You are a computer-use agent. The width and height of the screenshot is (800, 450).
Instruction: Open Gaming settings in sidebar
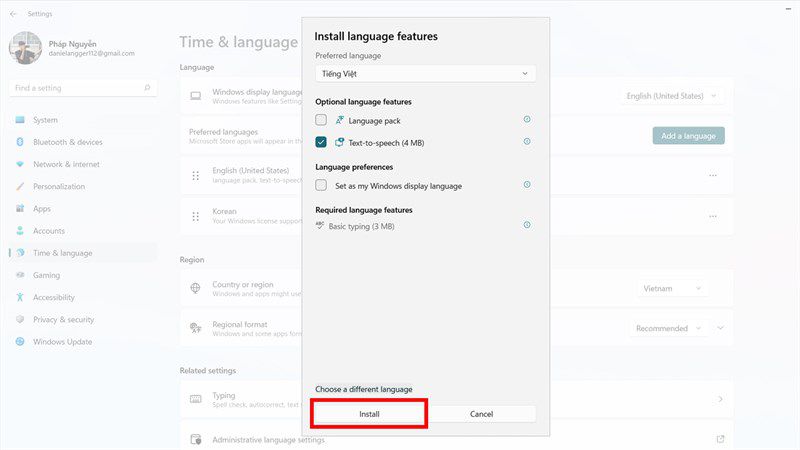pos(83,275)
